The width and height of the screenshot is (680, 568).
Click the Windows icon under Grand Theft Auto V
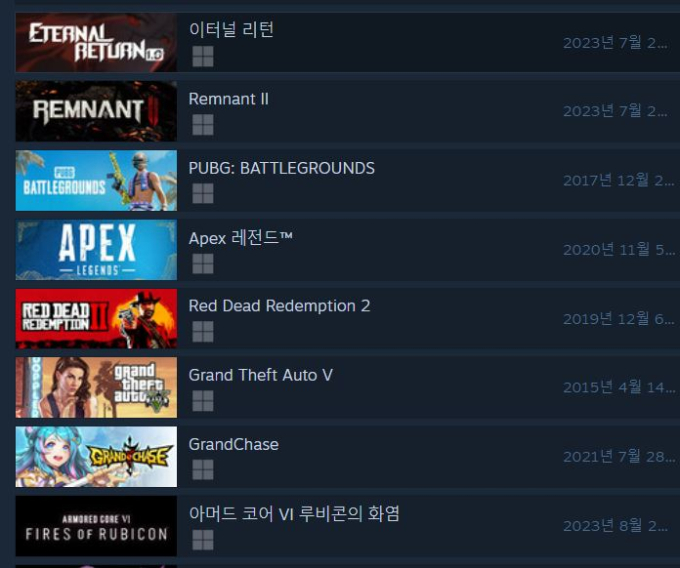203,401
